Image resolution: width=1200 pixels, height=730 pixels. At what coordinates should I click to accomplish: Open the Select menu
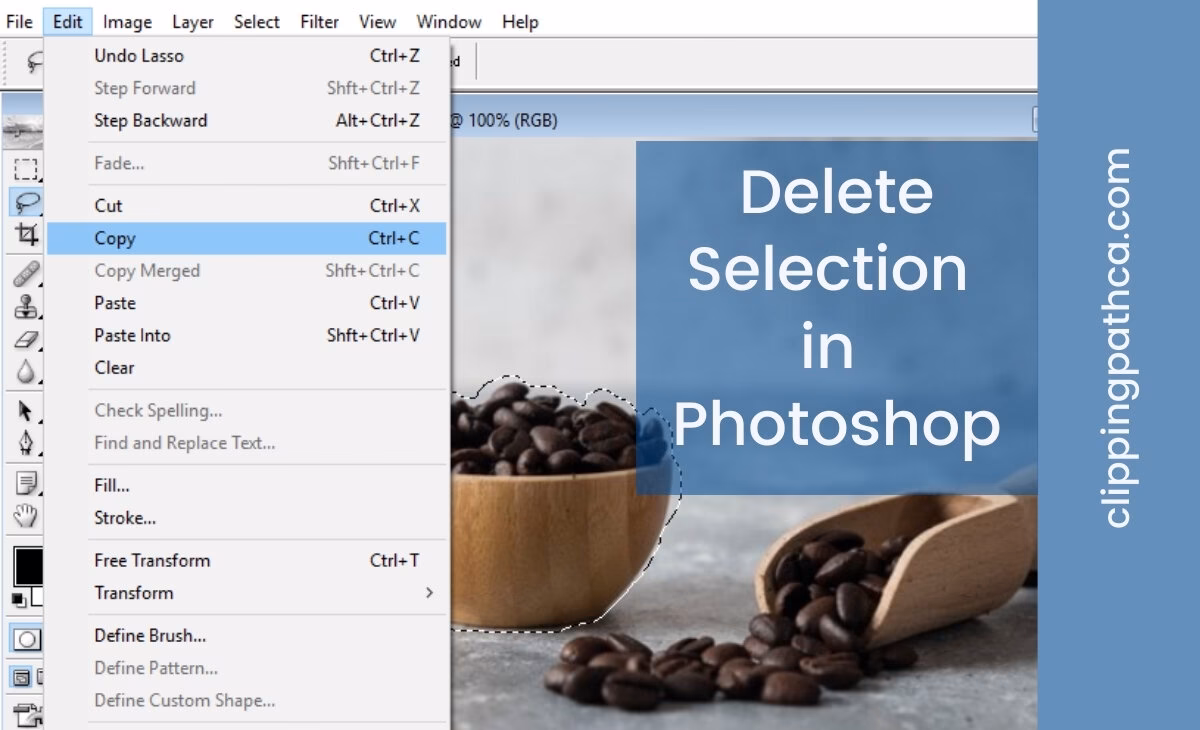click(x=256, y=21)
